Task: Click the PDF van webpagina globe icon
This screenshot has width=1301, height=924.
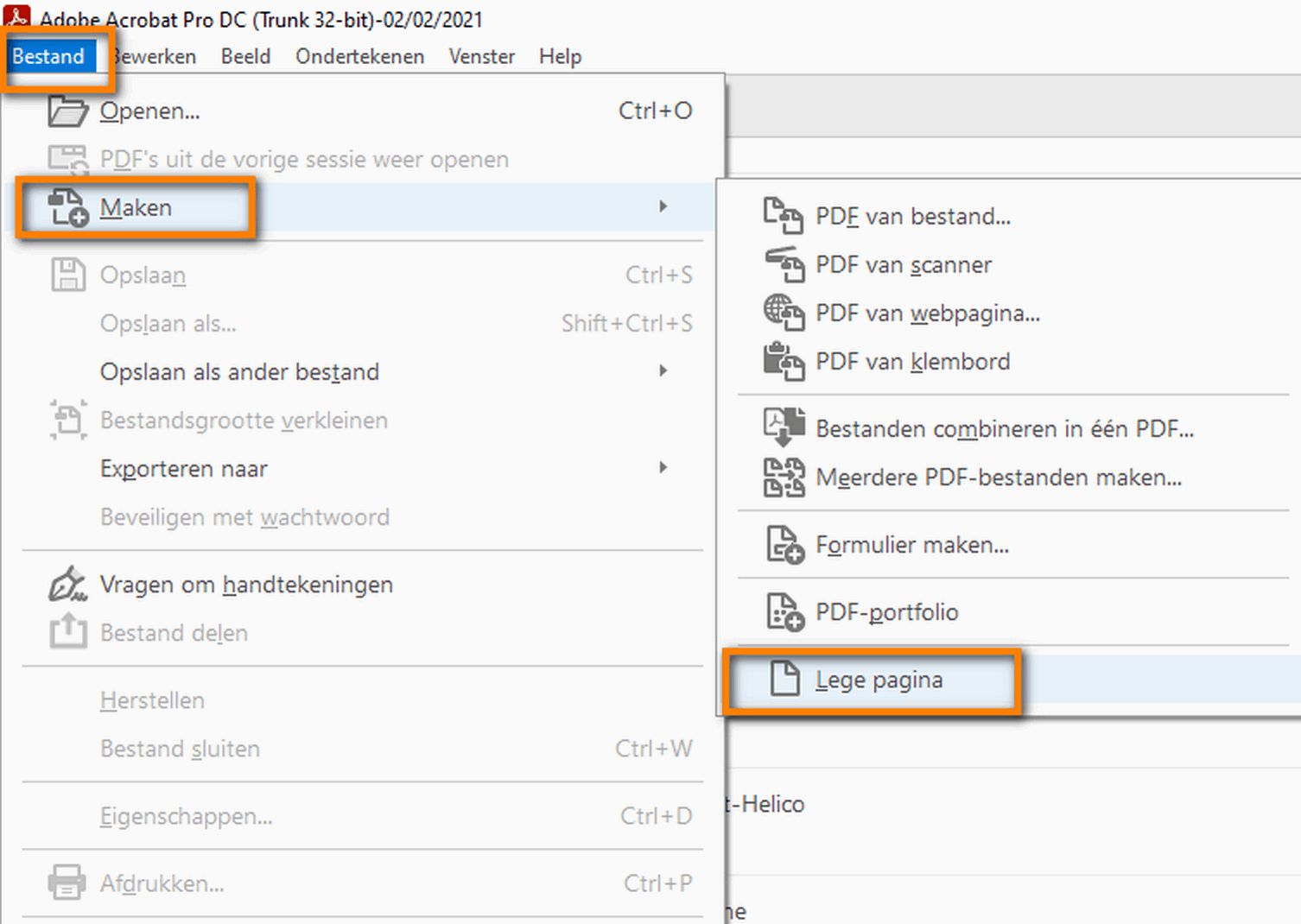Action: tap(783, 313)
